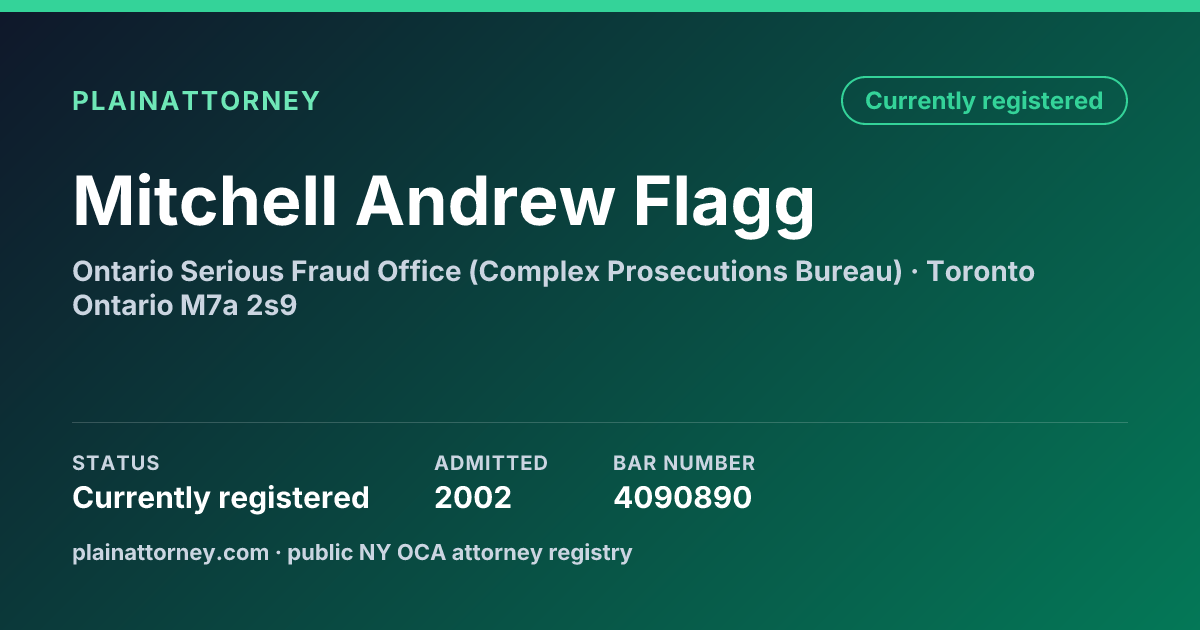1200x630 pixels.
Task: Click the word Mitchell in the heading
Action: coord(204,201)
